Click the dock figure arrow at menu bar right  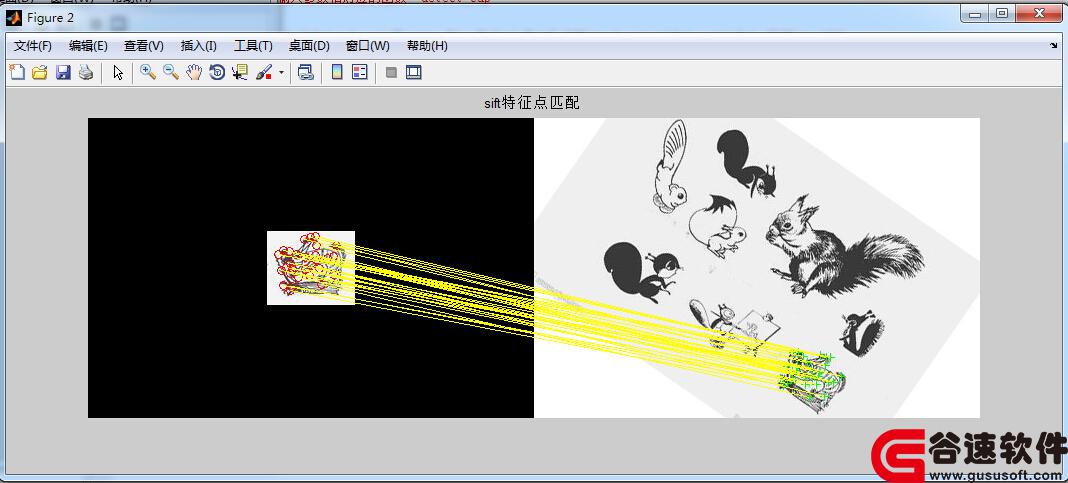1054,46
